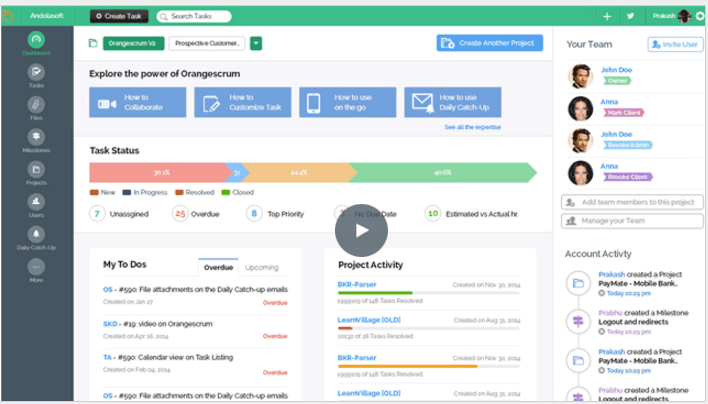Image resolution: width=708 pixels, height=404 pixels.
Task: Click the milestone signpost icon in Account Activity
Action: (578, 321)
